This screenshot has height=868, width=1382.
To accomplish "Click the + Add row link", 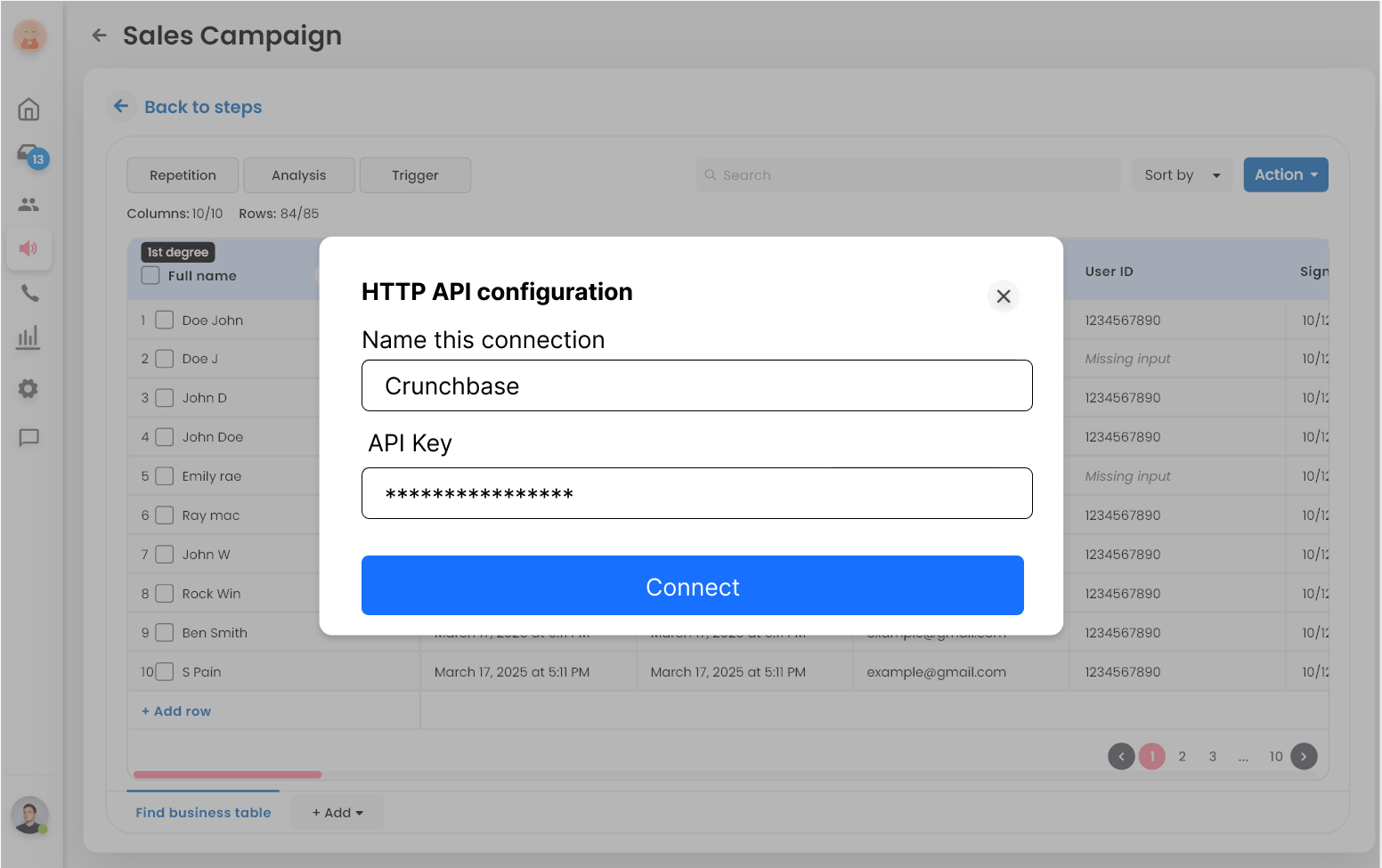I will tap(176, 711).
